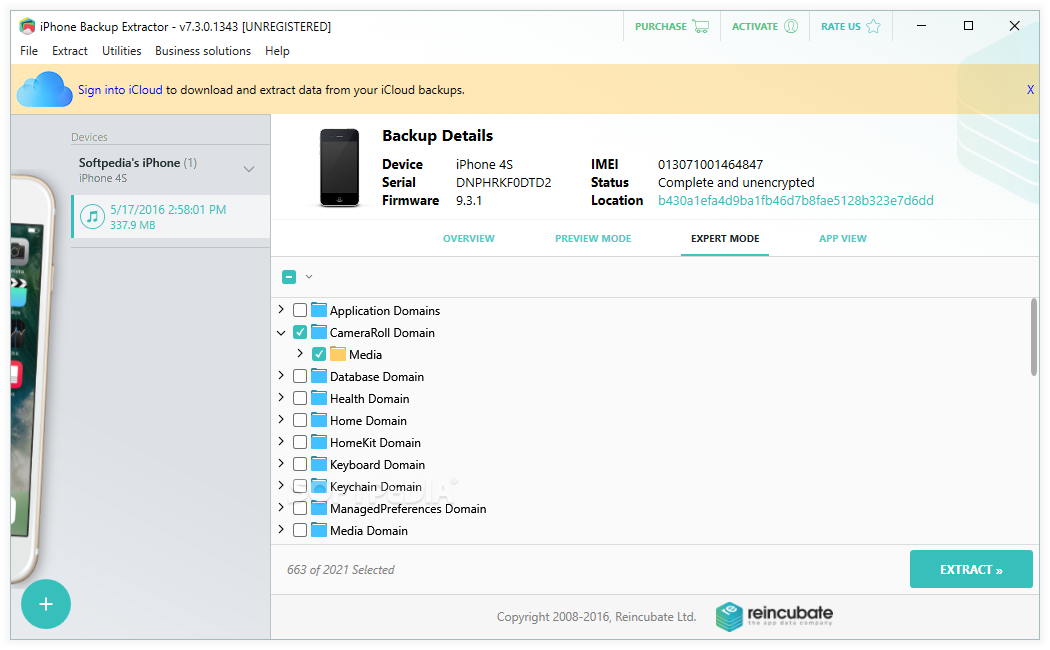Expand the HomeKit Domain node
Screen dimensions: 1050x650
[281, 442]
